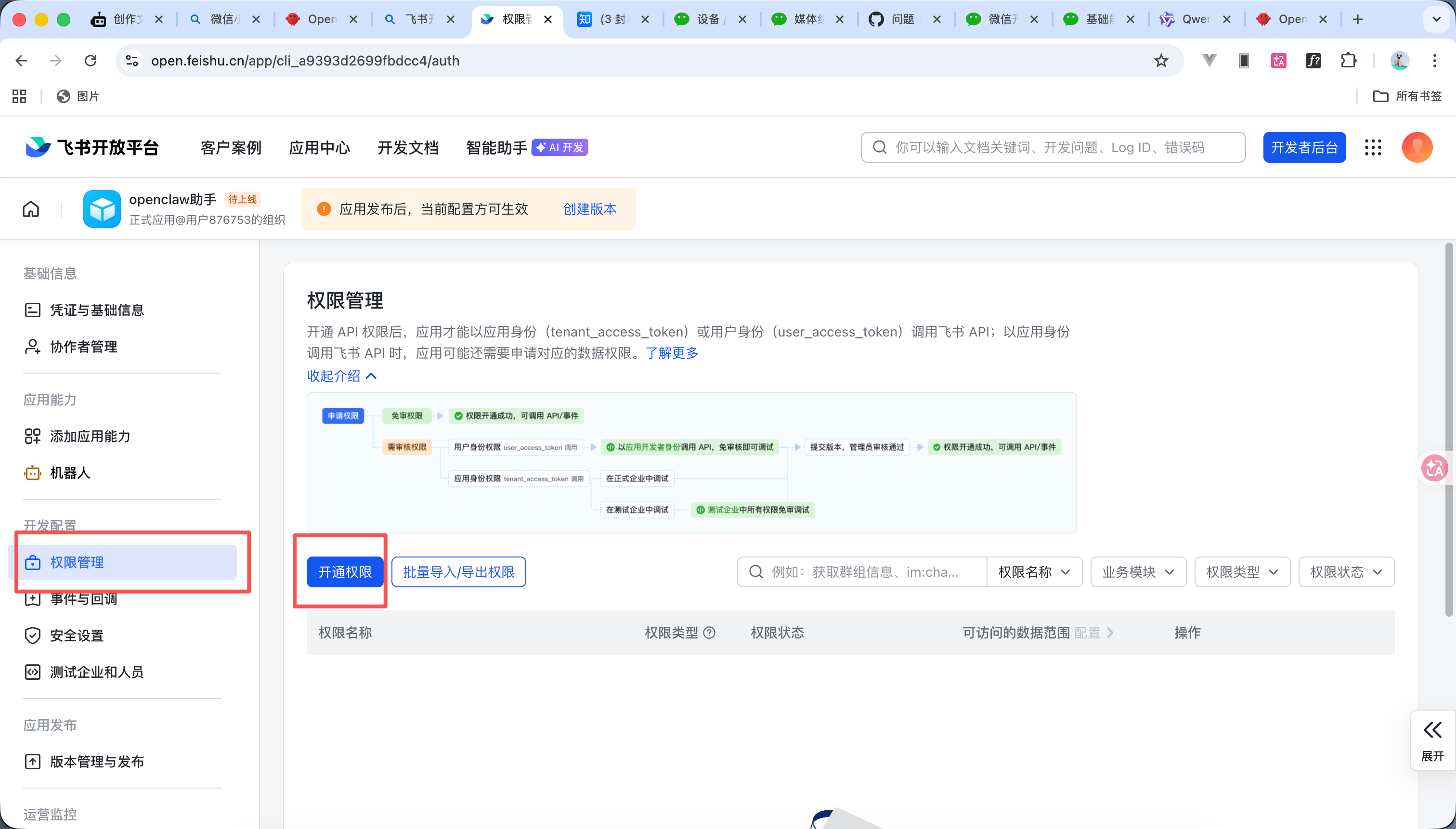Viewport: 1456px width, 829px height.
Task: Click the user avatar at top right
Action: click(1417, 147)
